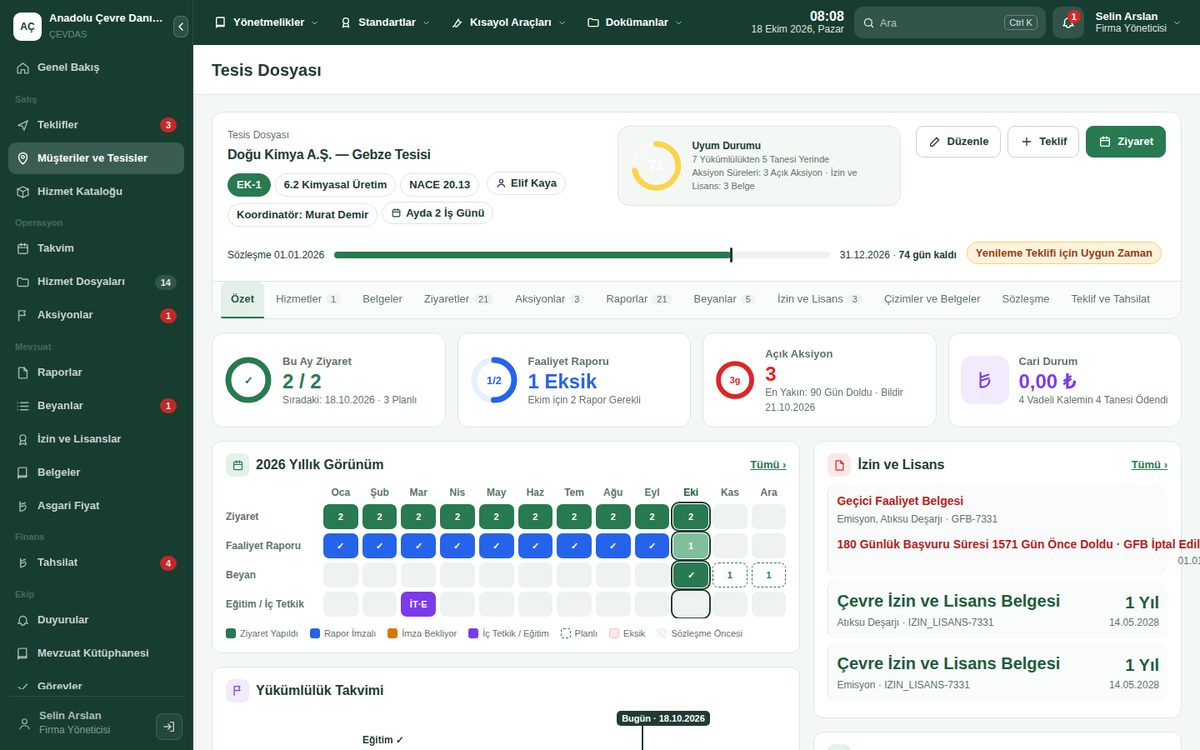Screen dimensions: 1200x750
Task: Open the Kısayol Araçları dropdown
Action: point(509,22)
